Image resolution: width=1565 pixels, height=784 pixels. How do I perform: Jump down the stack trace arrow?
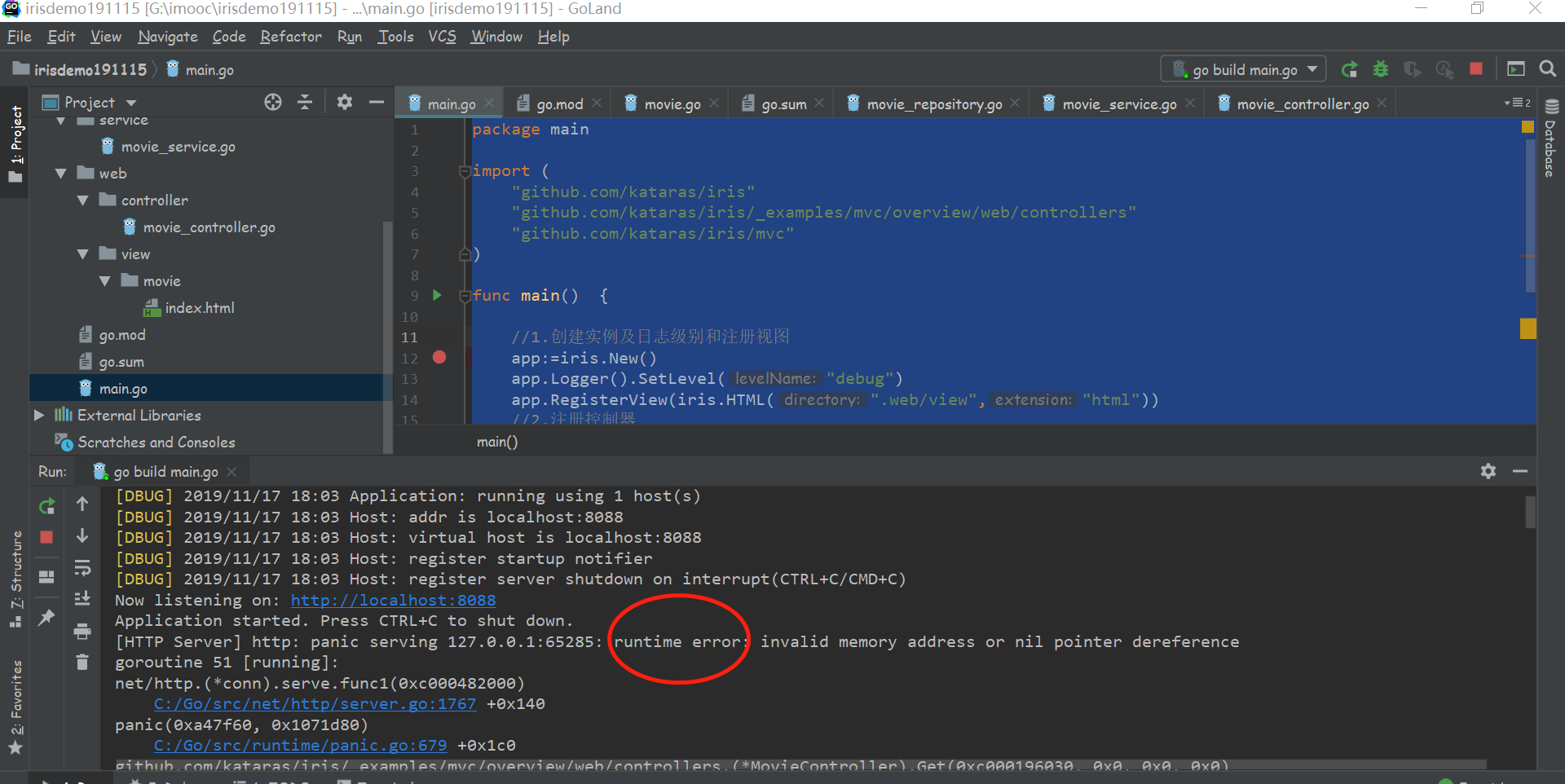[x=82, y=535]
